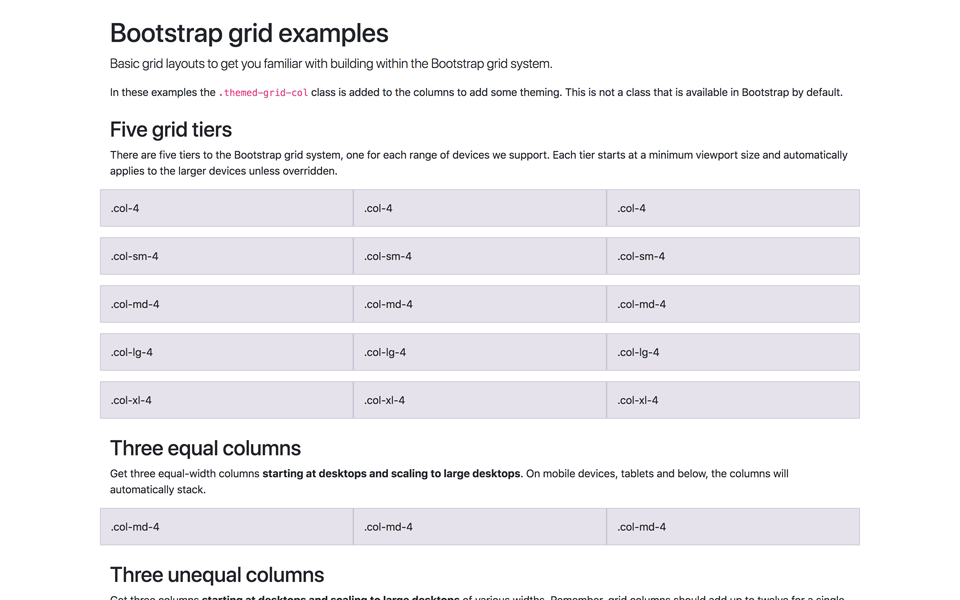Click the "Three equal columns" heading
Screen dimensions: 960x600
[205, 448]
